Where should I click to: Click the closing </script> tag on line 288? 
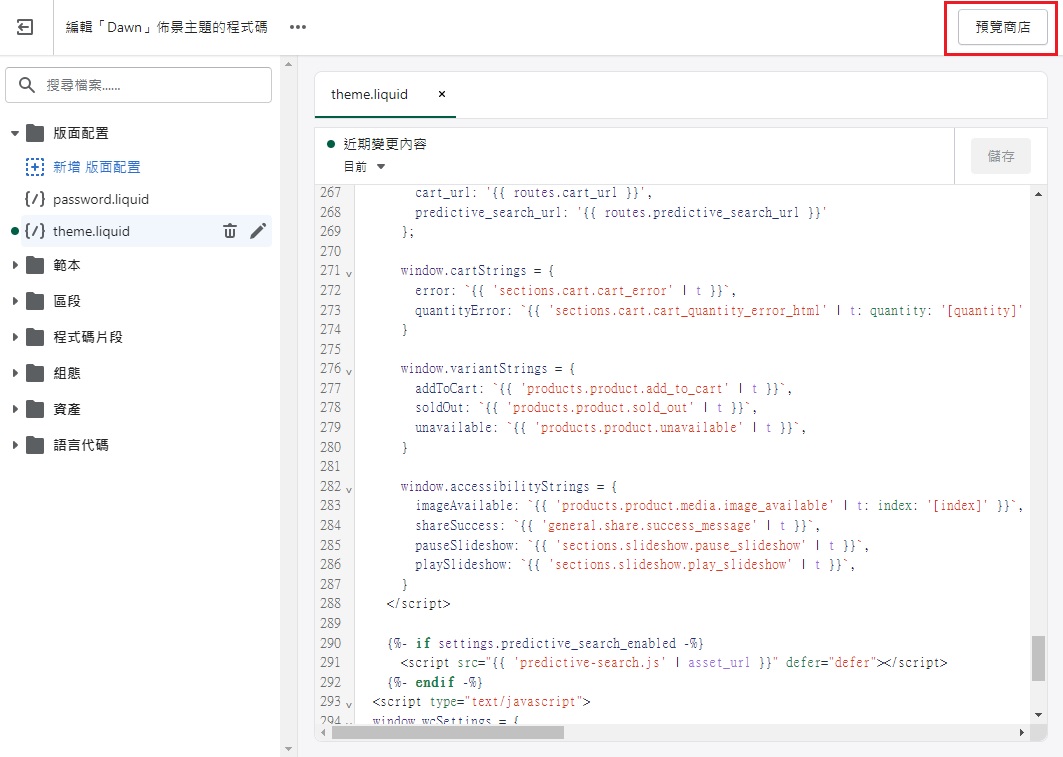pyautogui.click(x=418, y=603)
